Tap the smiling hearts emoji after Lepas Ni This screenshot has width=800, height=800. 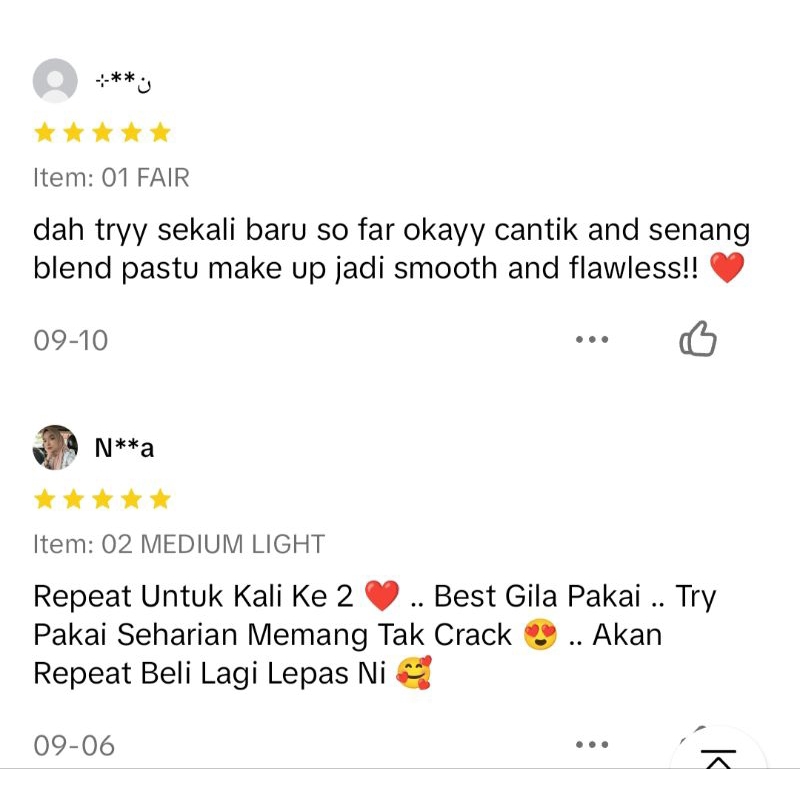click(414, 672)
